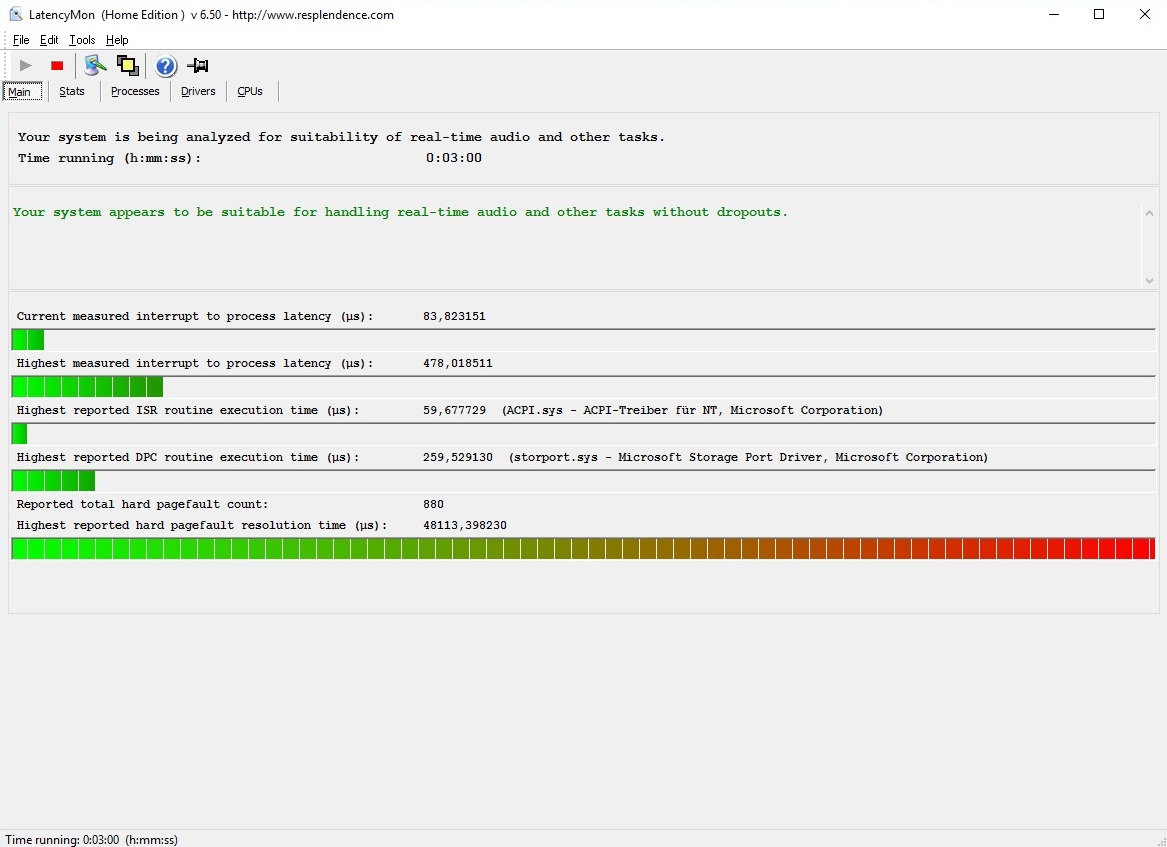The image size is (1167, 847).
Task: Open the Tools menu
Action: point(82,40)
